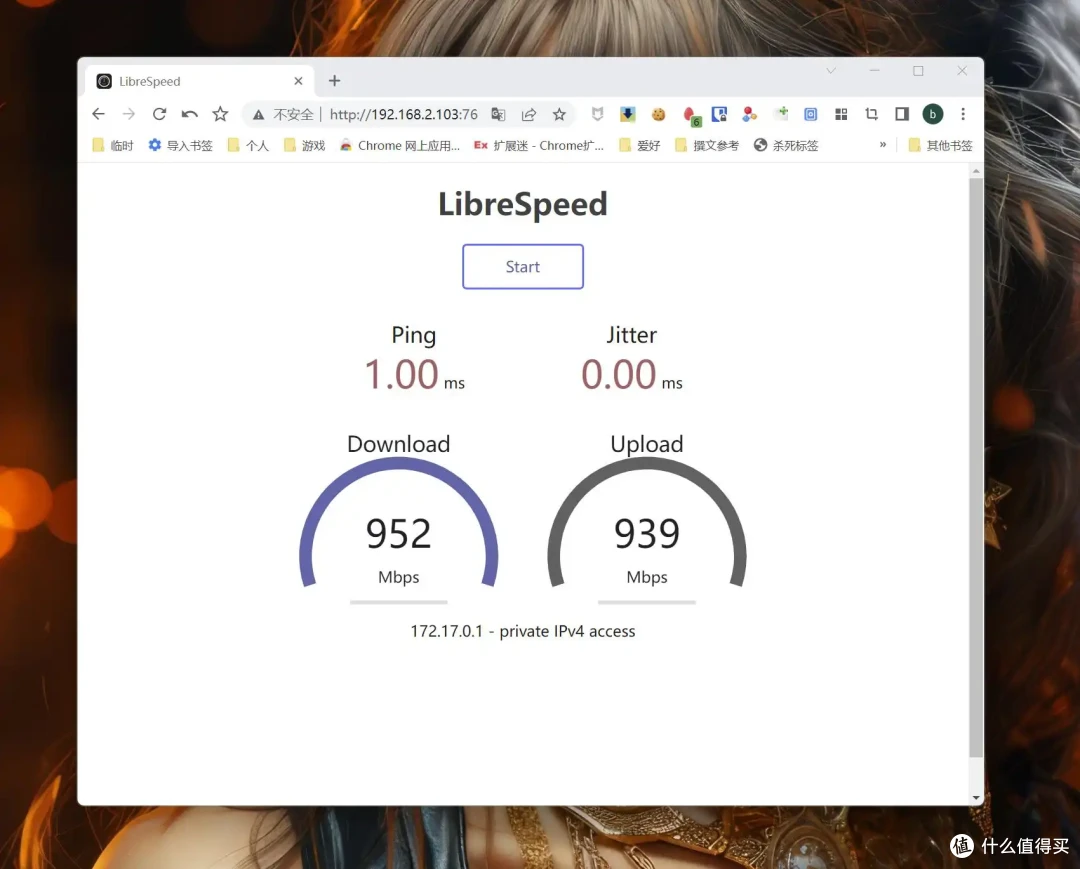Click the star icon left of address bar
The width and height of the screenshot is (1080, 869).
[220, 114]
